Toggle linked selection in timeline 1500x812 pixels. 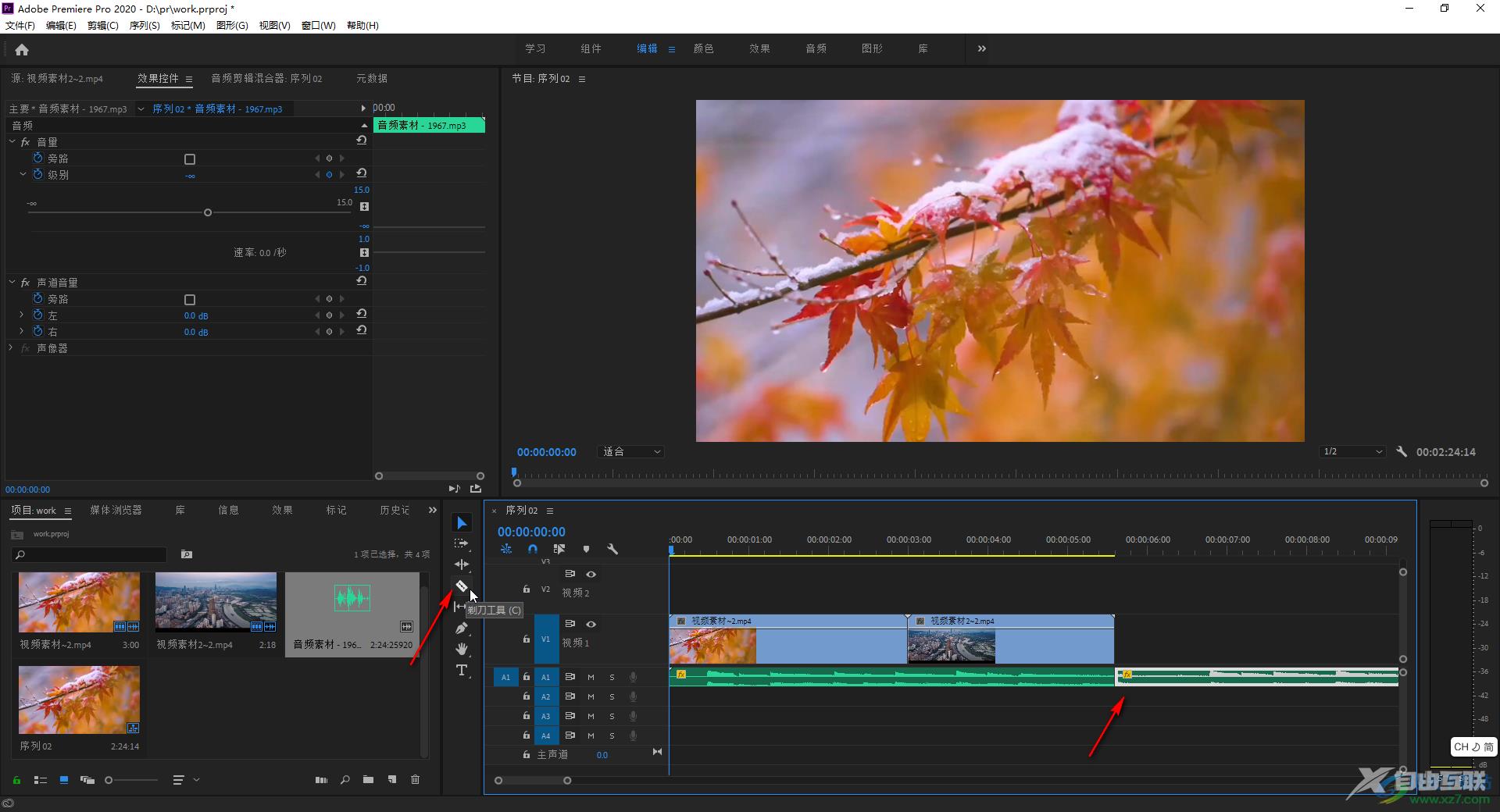click(559, 549)
